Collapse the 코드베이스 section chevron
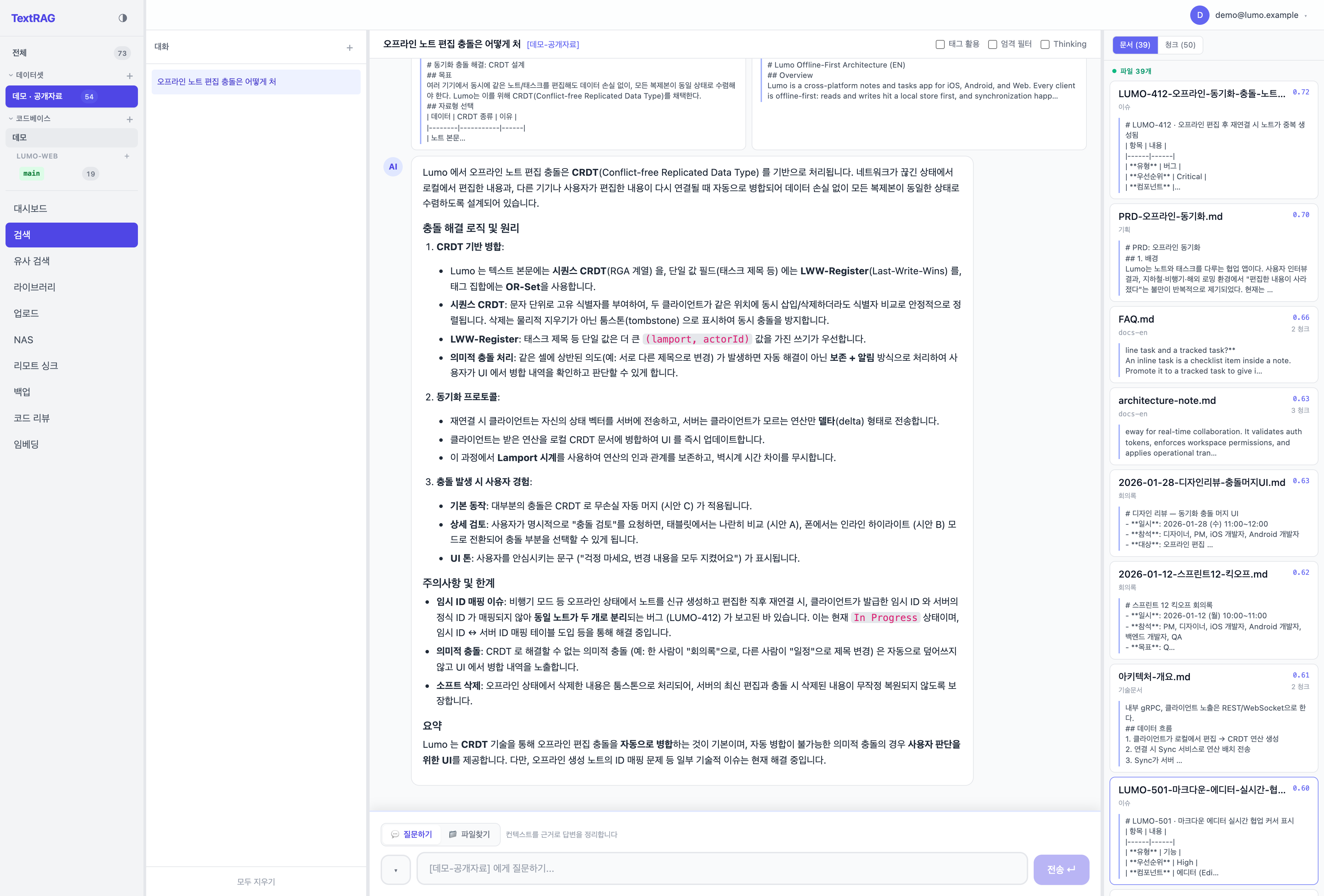 click(11, 119)
